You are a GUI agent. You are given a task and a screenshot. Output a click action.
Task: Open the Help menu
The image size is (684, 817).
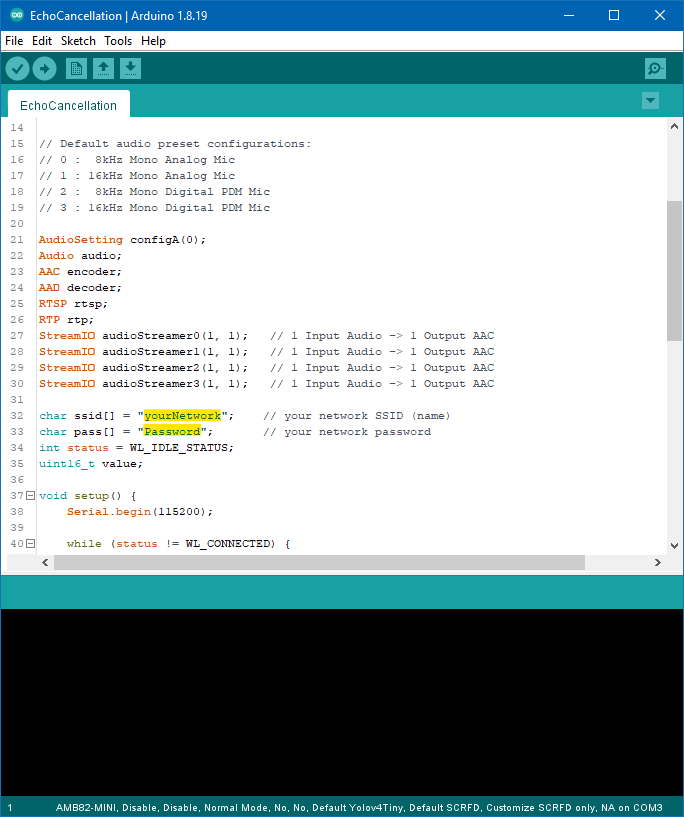[x=153, y=41]
